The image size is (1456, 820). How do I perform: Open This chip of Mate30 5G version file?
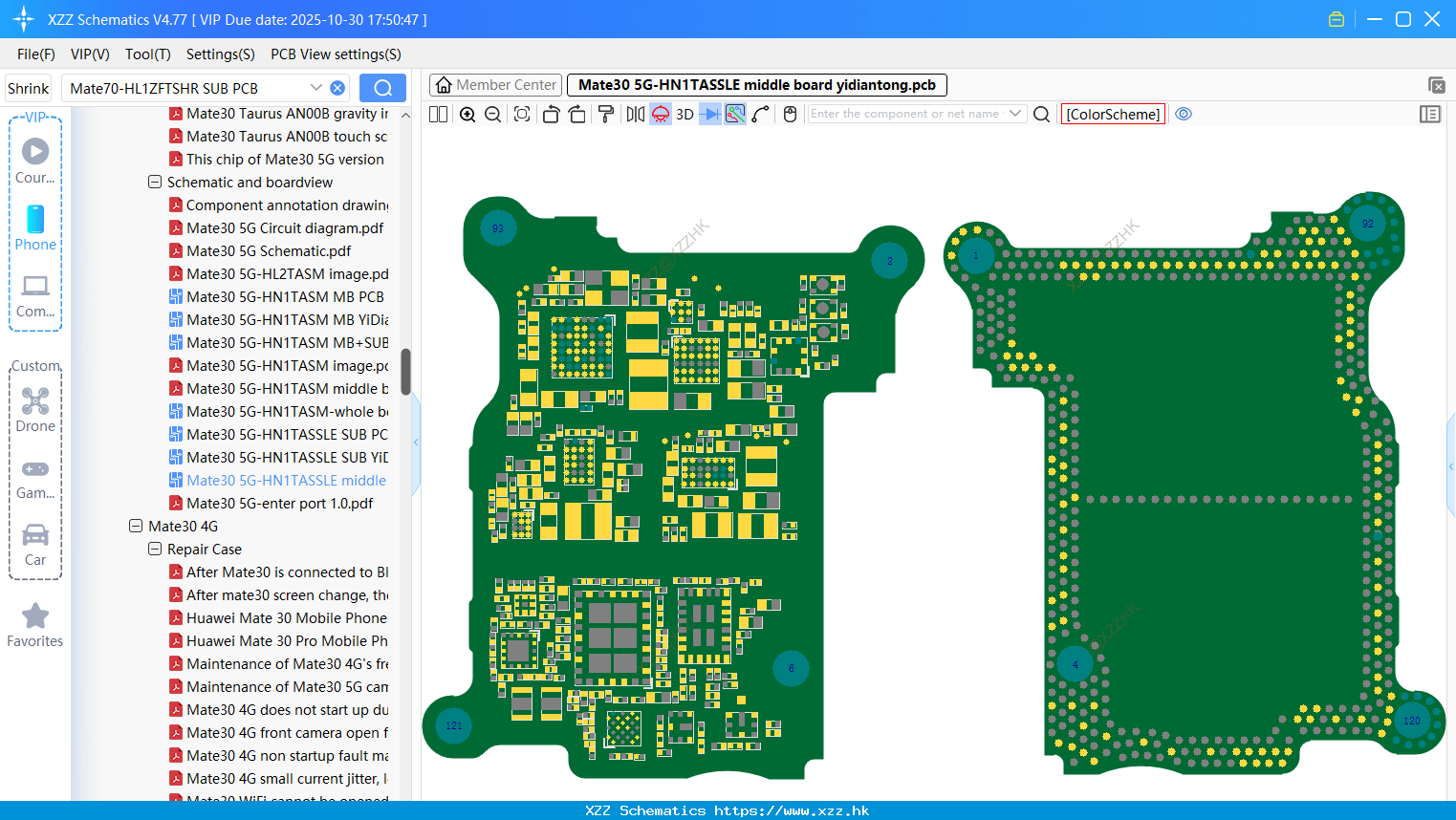pos(285,160)
